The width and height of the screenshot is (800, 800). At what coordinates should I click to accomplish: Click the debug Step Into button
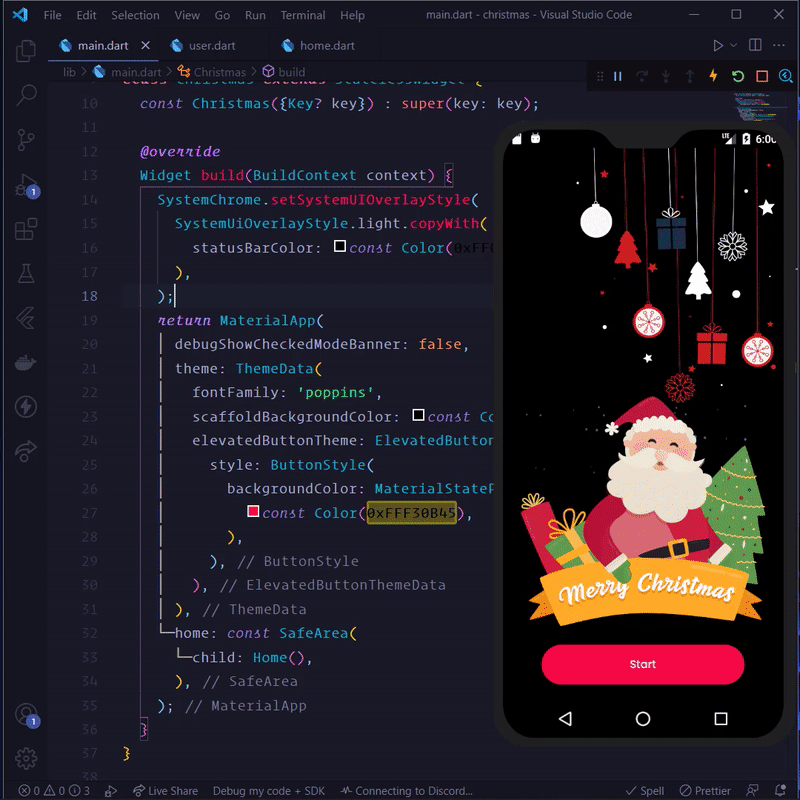(x=666, y=77)
